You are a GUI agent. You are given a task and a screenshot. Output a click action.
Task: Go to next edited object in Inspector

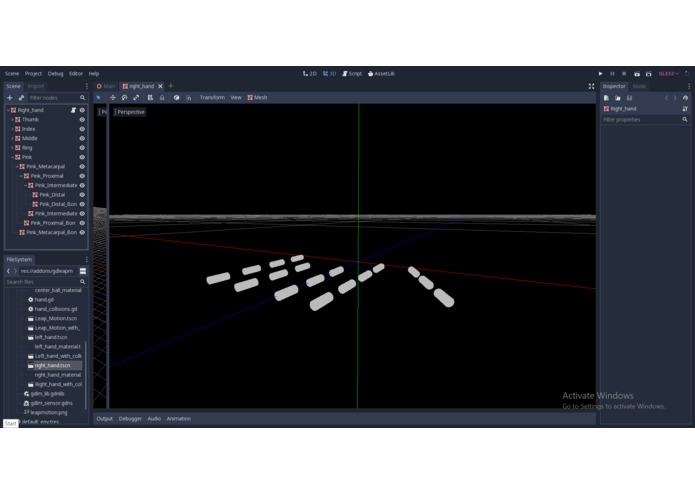point(675,98)
